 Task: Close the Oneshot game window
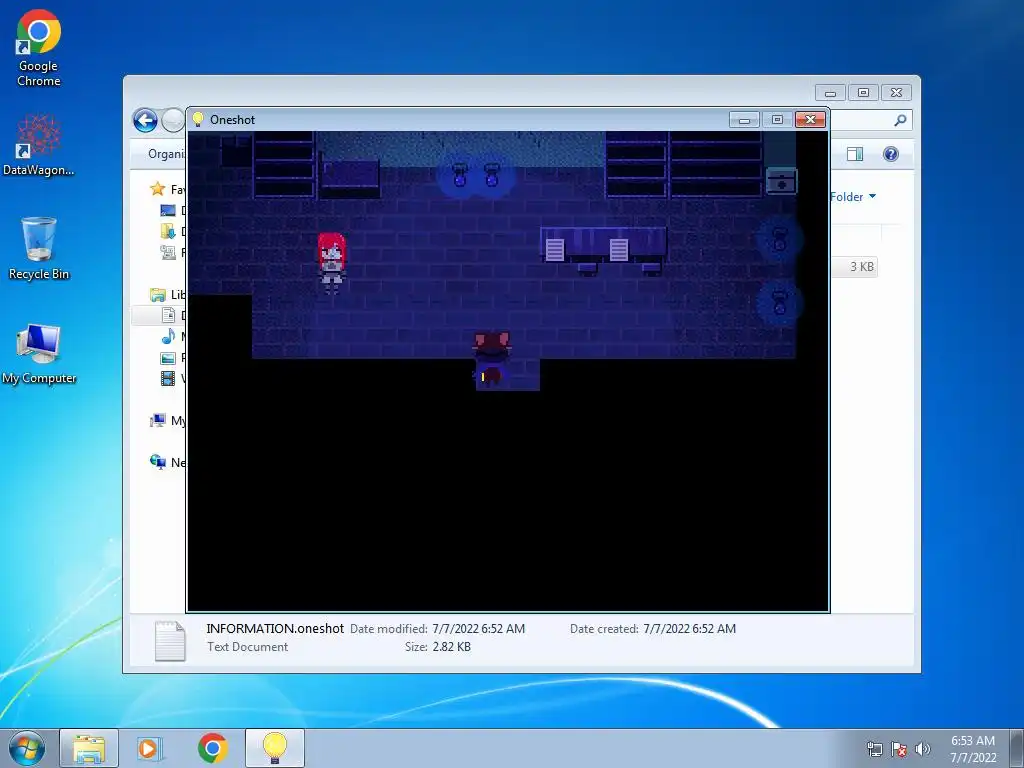(810, 120)
